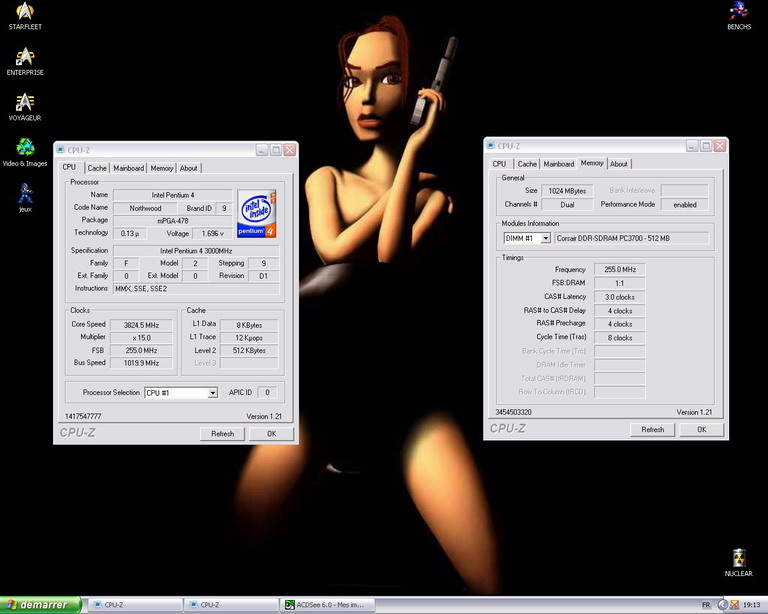Click the Multiplier x 15.0 field
The width and height of the screenshot is (768, 614).
(141, 338)
